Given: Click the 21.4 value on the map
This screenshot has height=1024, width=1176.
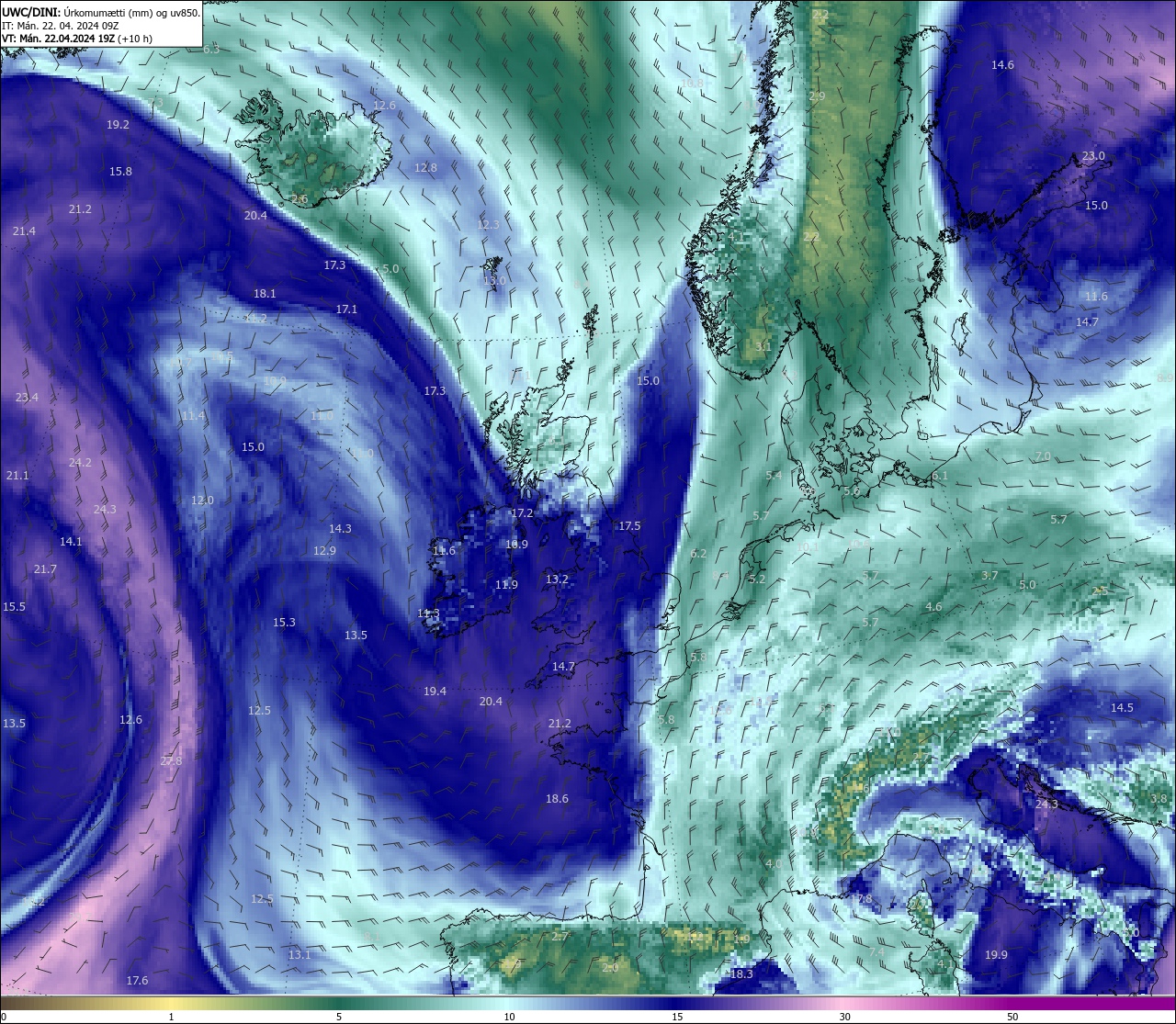Looking at the screenshot, I should click(x=24, y=231).
